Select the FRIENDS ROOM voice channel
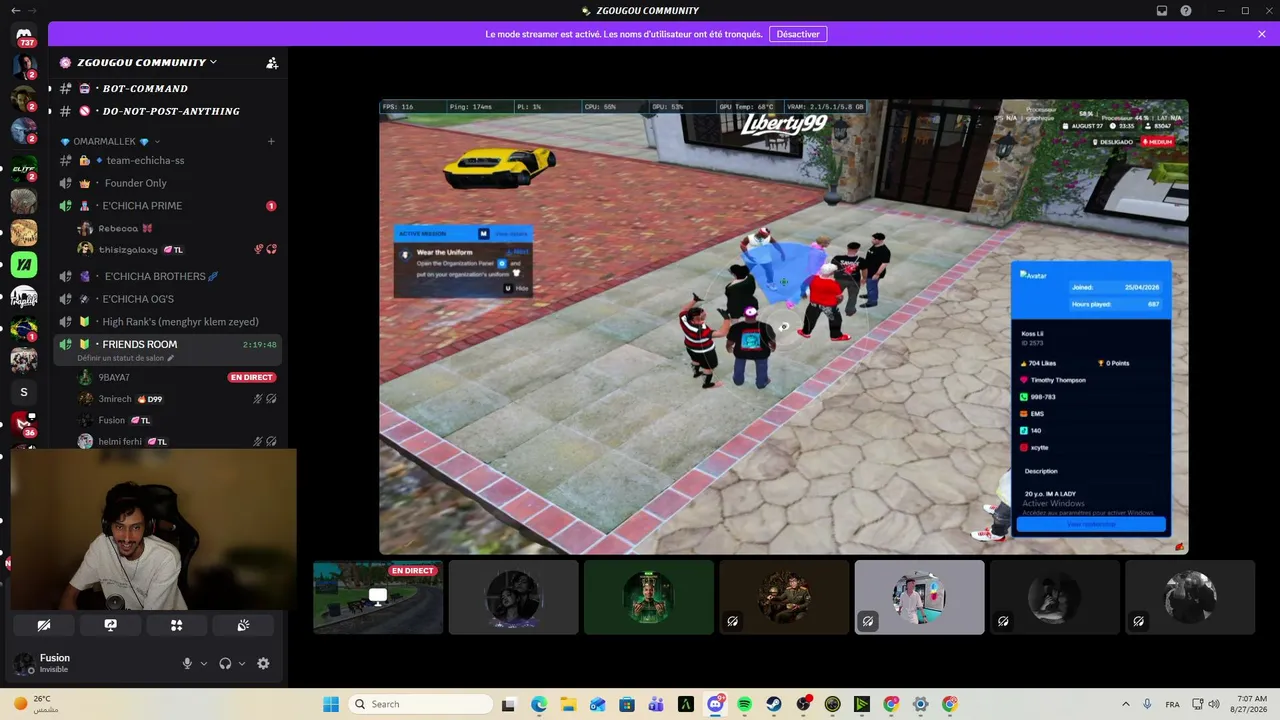Image resolution: width=1280 pixels, height=720 pixels. (167, 350)
